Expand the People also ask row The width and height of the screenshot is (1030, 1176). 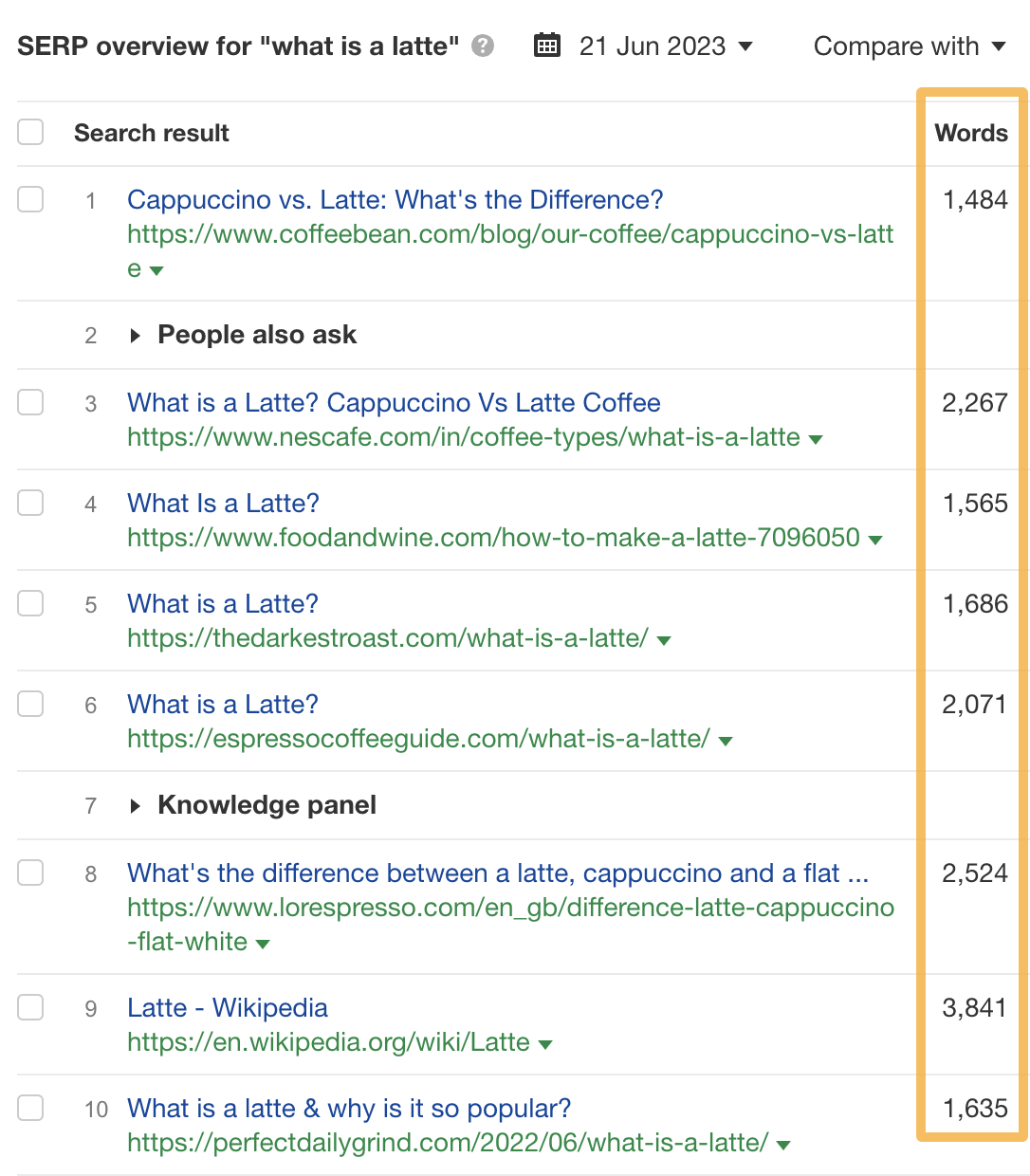tap(134, 335)
